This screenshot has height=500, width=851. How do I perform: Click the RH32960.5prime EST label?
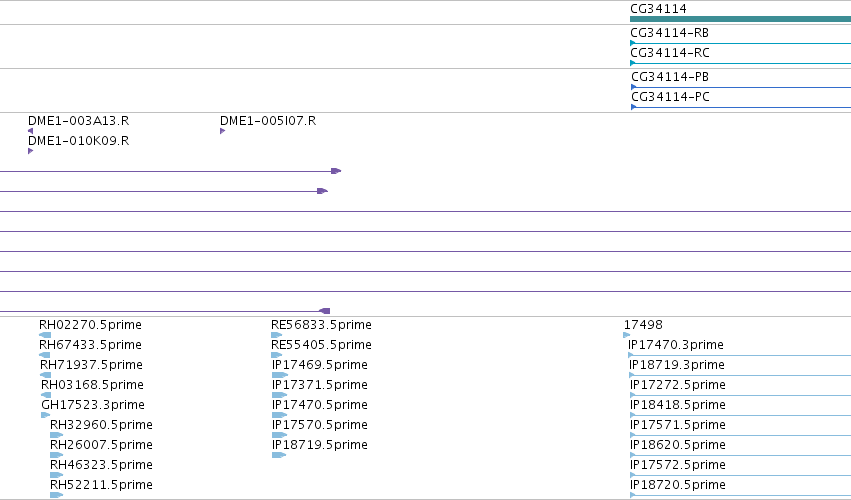(x=101, y=425)
